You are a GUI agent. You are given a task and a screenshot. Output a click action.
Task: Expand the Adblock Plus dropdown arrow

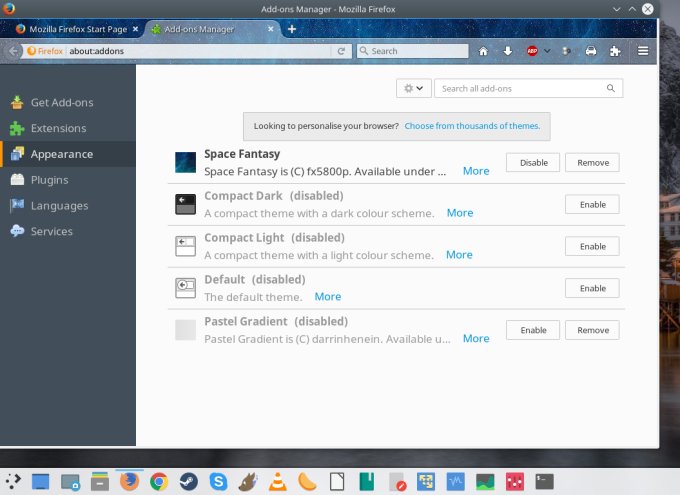pyautogui.click(x=547, y=51)
